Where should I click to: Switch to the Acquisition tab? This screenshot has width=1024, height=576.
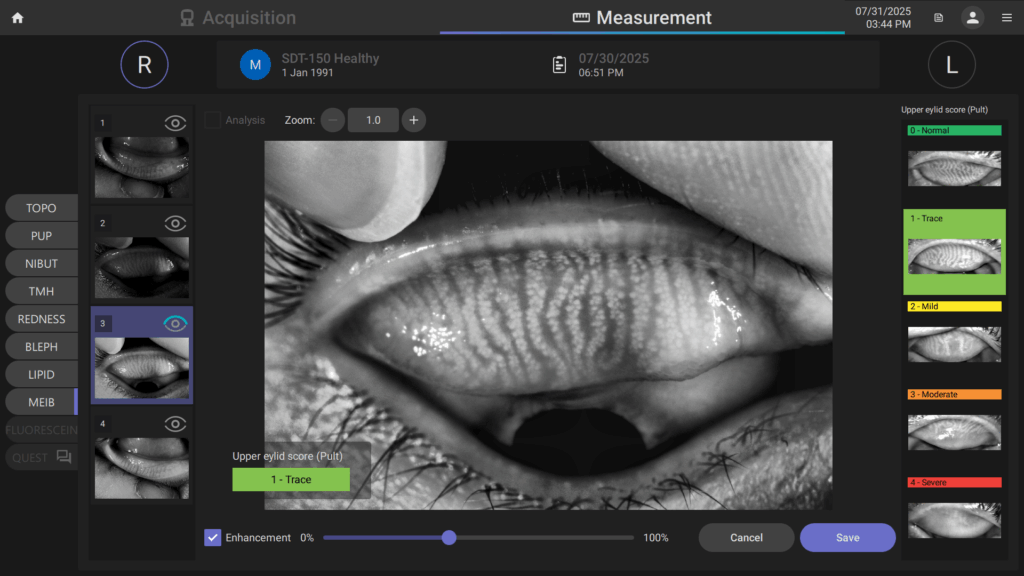click(x=238, y=18)
